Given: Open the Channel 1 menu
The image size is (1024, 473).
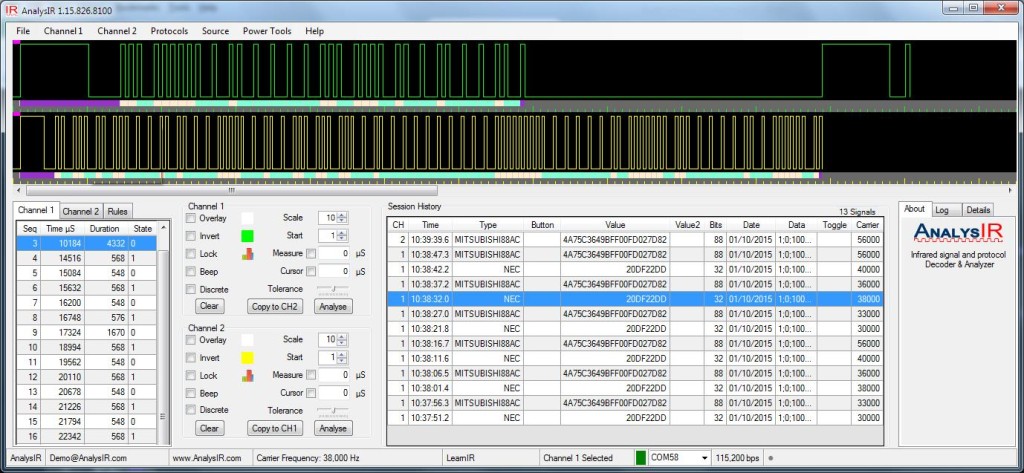Looking at the screenshot, I should (63, 31).
